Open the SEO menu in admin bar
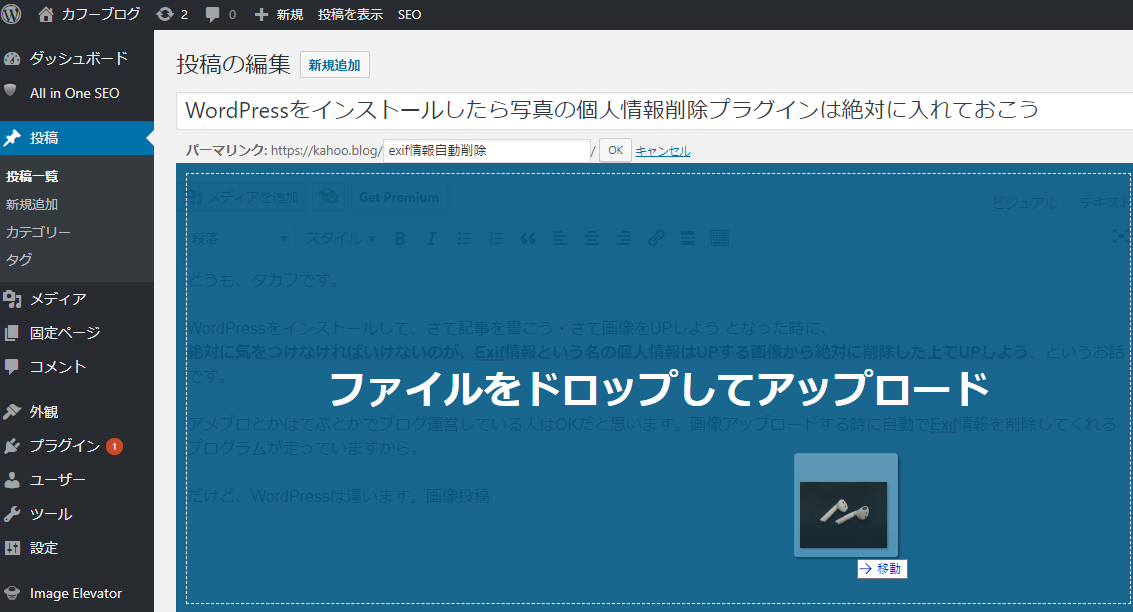The width and height of the screenshot is (1133, 612). pos(409,15)
